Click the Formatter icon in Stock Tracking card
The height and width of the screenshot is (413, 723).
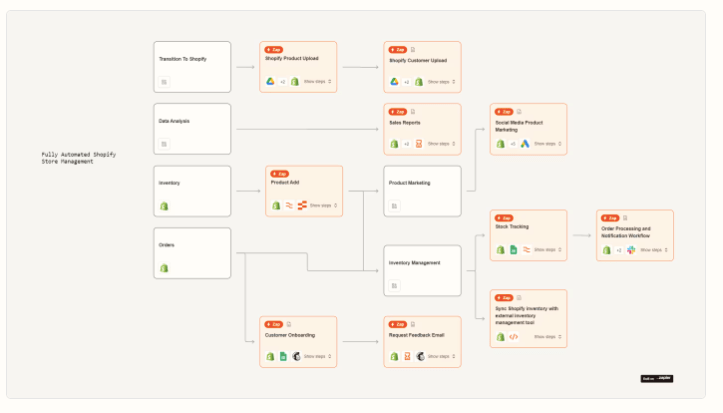tap(527, 250)
